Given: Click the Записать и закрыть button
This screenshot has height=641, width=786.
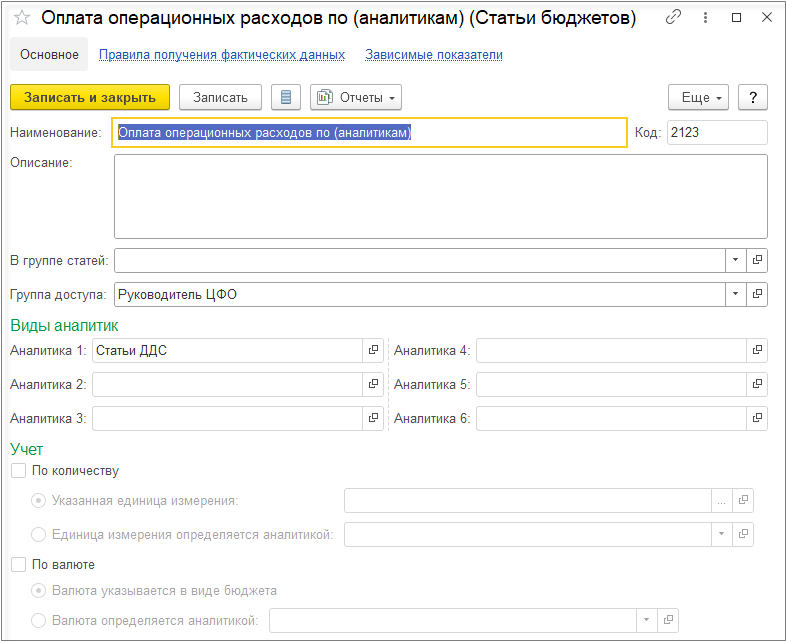Looking at the screenshot, I should [90, 97].
